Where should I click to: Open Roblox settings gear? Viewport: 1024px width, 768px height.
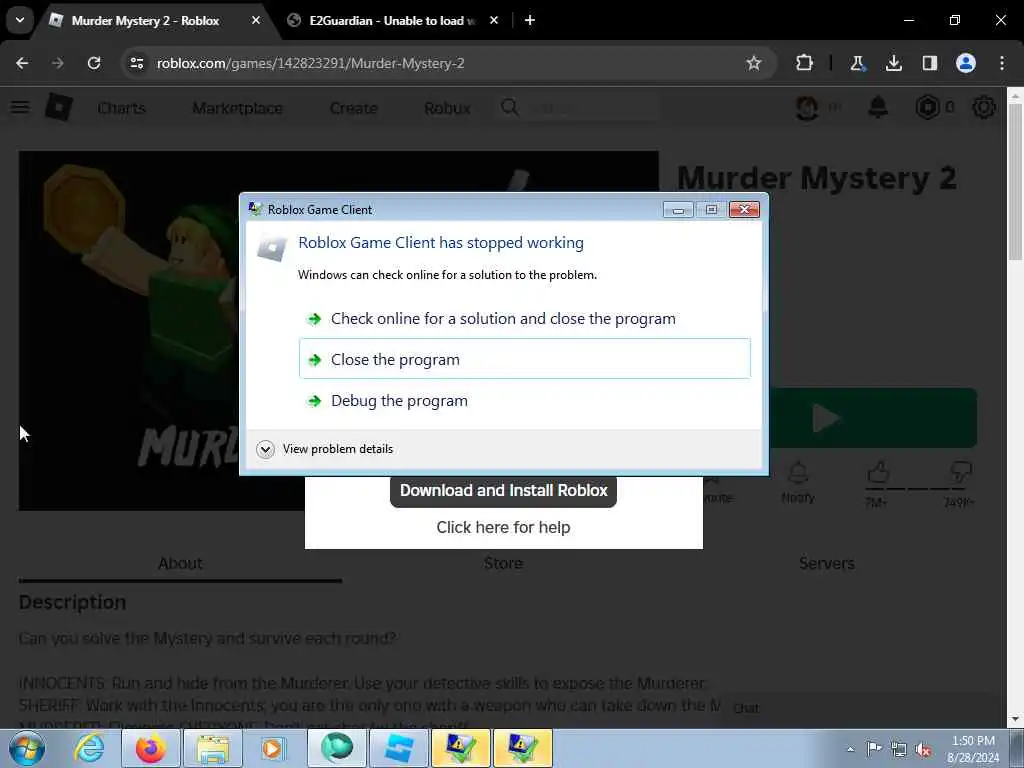tap(984, 107)
